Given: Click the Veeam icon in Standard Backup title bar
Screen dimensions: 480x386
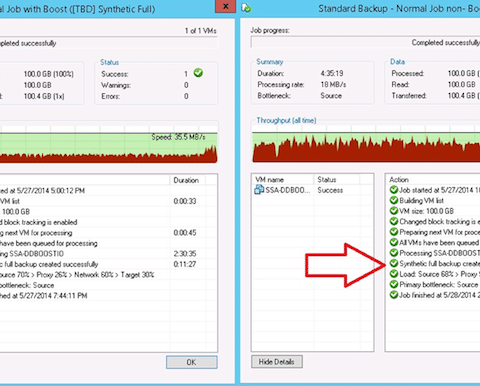Looking at the screenshot, I should tap(246, 8).
